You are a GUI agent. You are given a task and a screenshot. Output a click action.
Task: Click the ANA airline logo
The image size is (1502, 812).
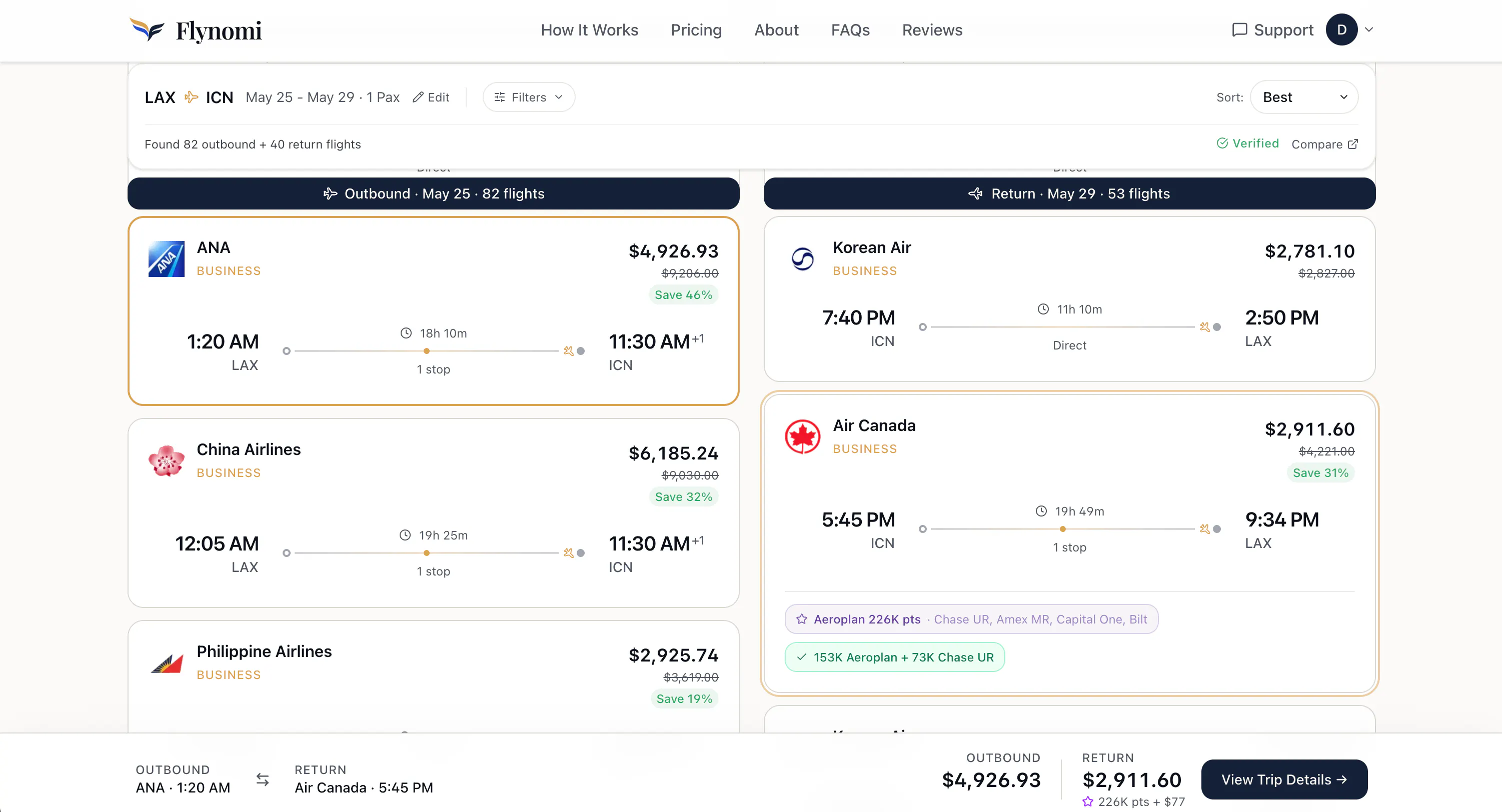(166, 259)
